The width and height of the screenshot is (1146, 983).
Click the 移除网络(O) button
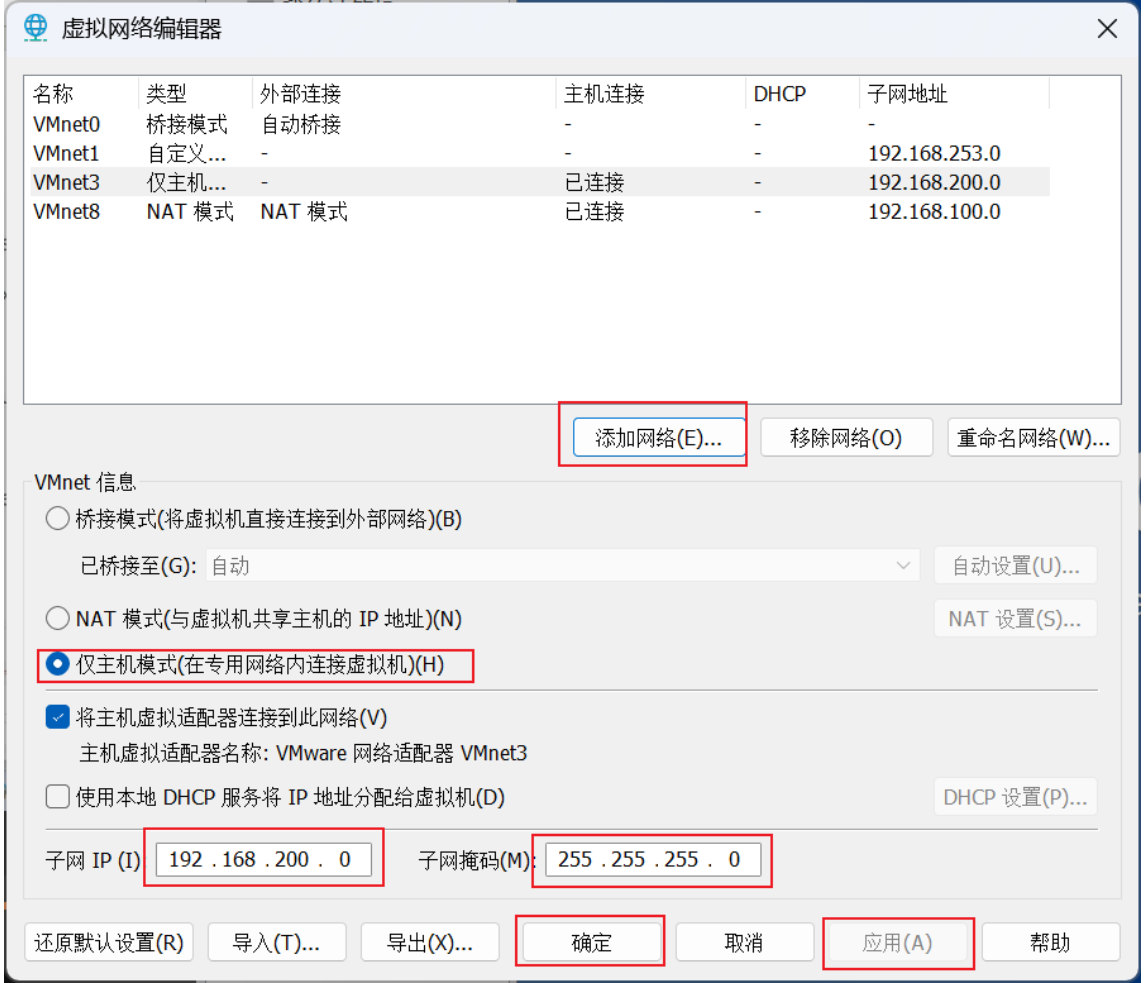846,438
